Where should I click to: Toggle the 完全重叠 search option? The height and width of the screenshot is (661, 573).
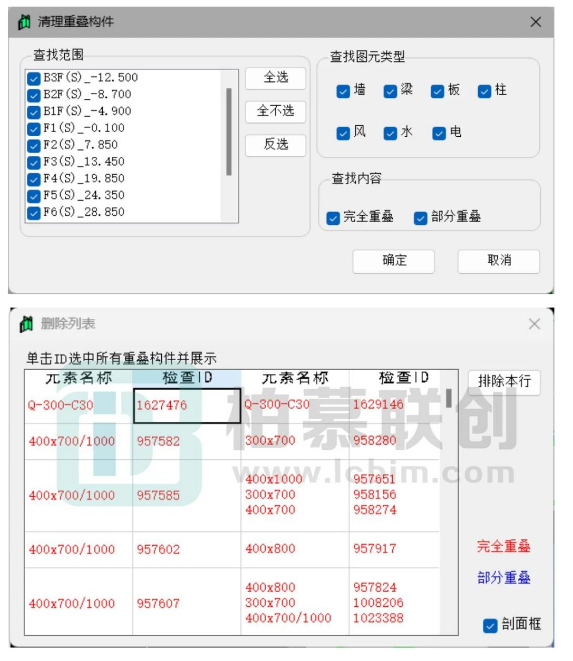pyautogui.click(x=333, y=218)
